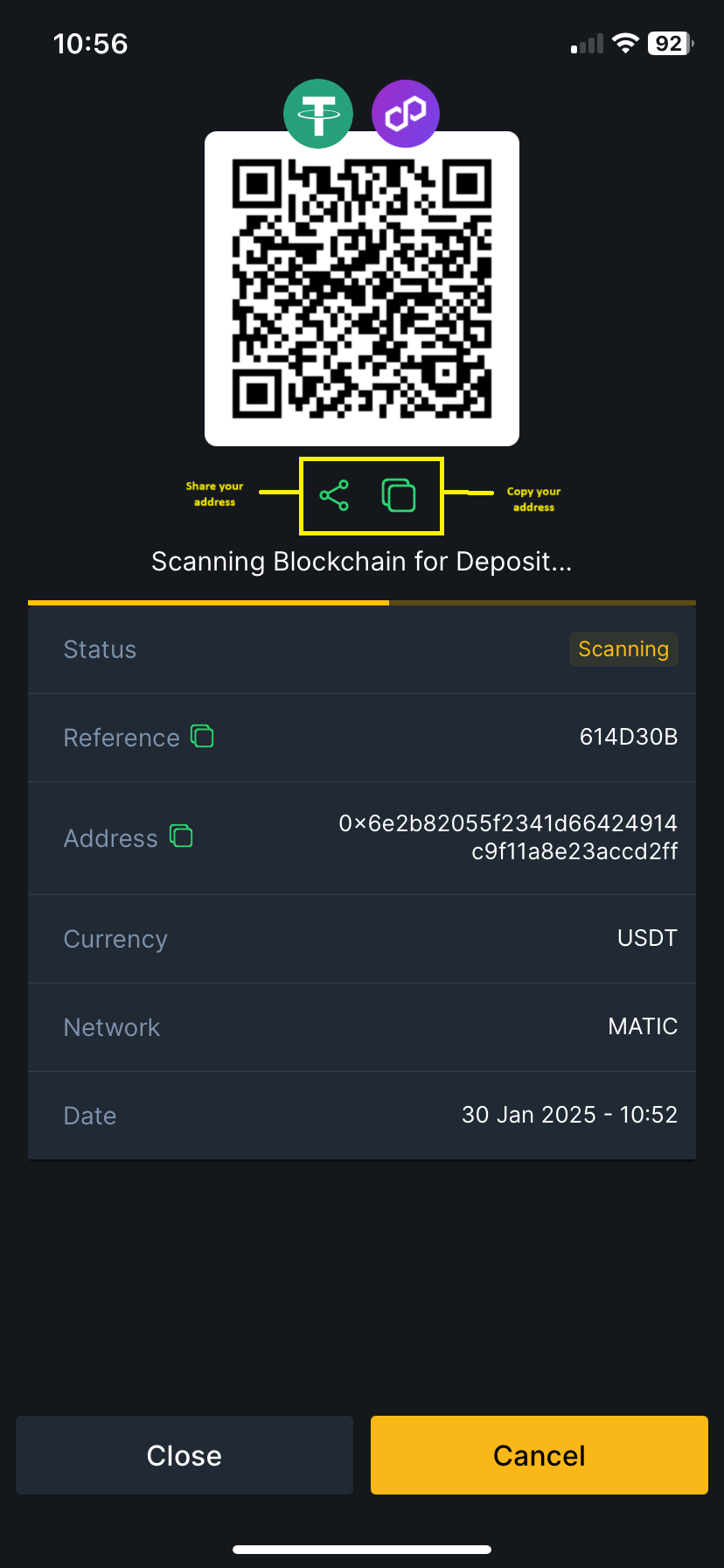Tap the deposit QR code
The width and height of the screenshot is (724, 1568).
(x=362, y=289)
